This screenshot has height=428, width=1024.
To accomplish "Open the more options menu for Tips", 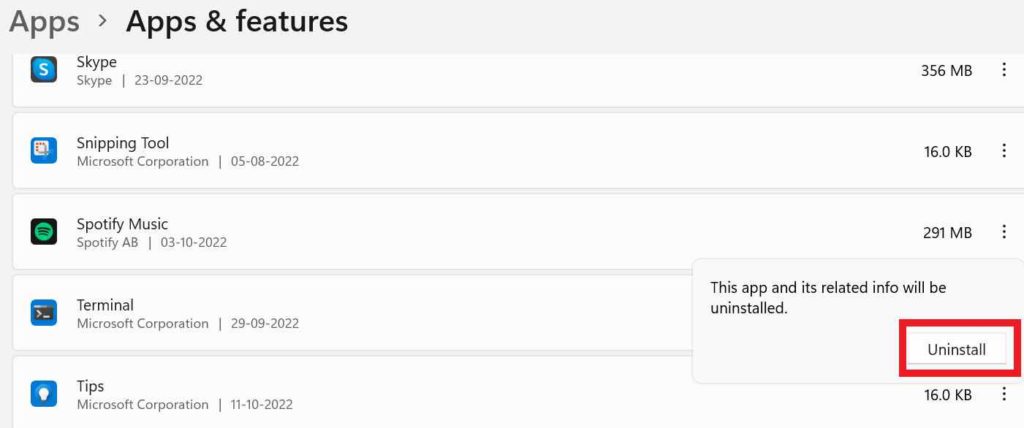I will 1003,394.
